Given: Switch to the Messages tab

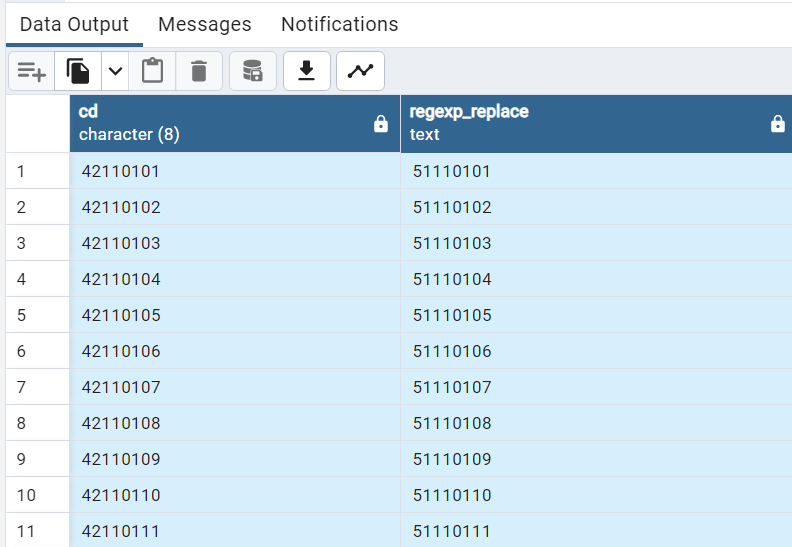Looking at the screenshot, I should click(x=205, y=24).
